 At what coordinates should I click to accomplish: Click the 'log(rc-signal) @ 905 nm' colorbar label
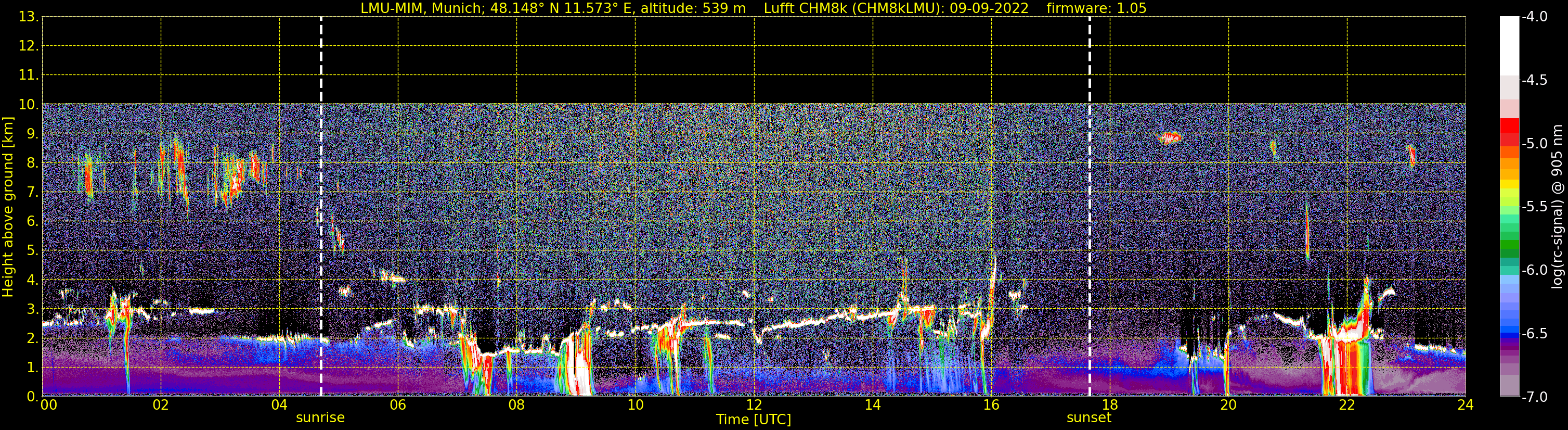coord(1557,207)
